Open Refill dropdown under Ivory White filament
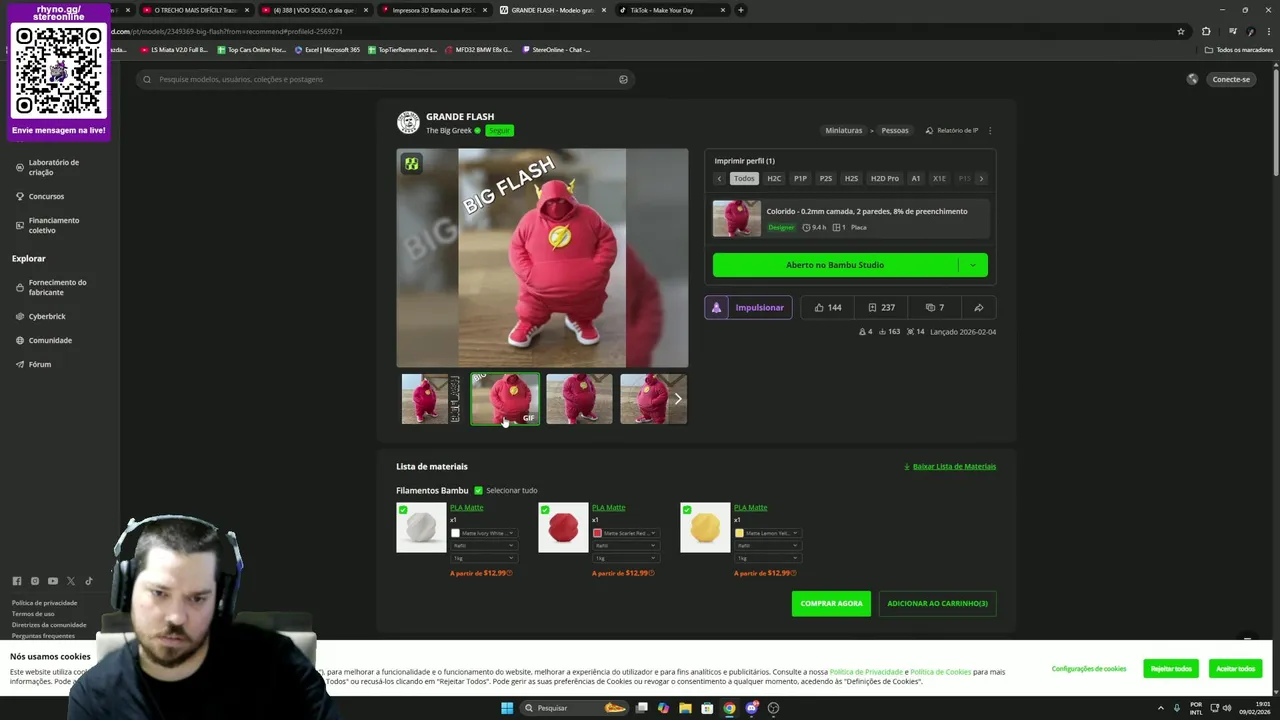This screenshot has width=1280, height=720. tap(484, 546)
